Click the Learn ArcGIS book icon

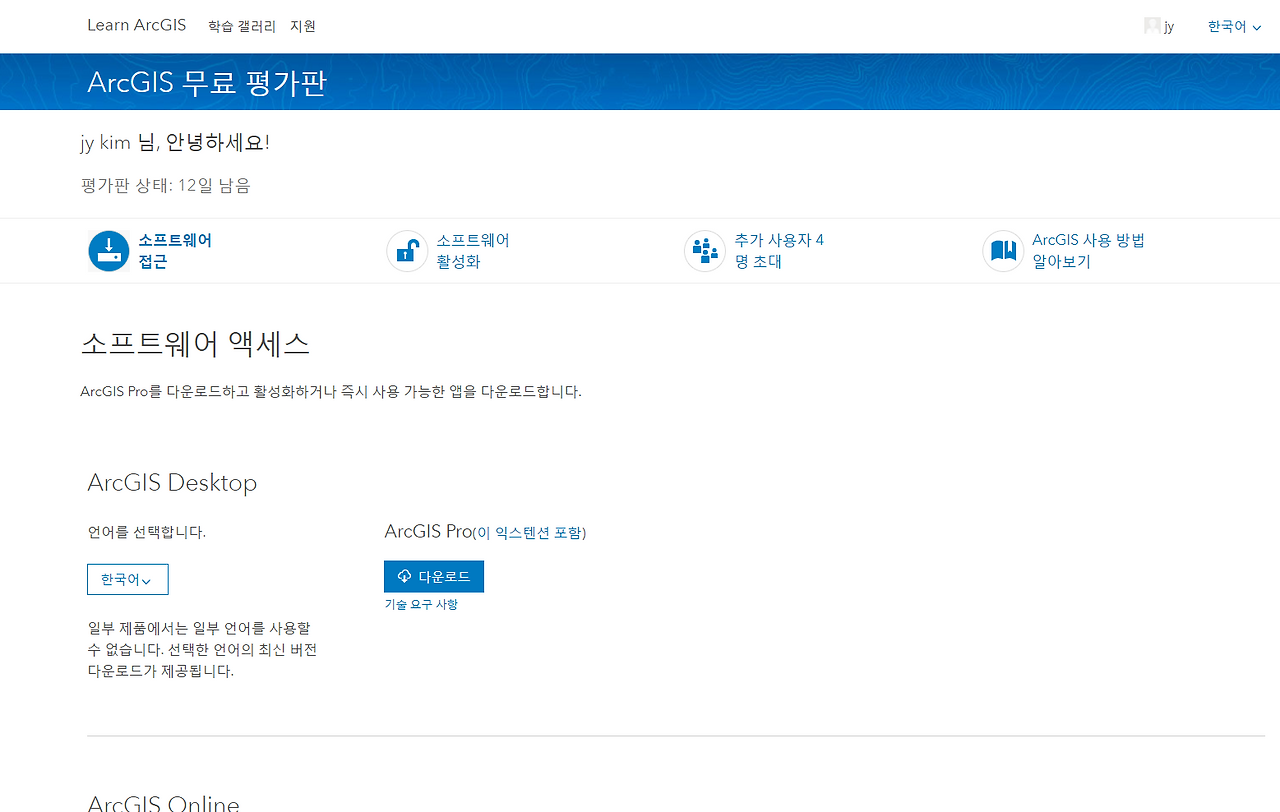click(x=1003, y=251)
